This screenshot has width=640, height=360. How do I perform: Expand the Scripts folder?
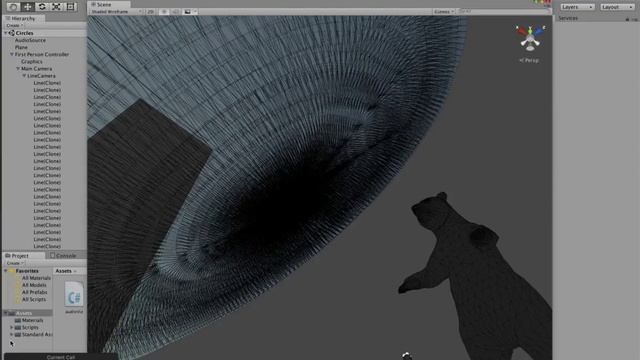pos(11,327)
